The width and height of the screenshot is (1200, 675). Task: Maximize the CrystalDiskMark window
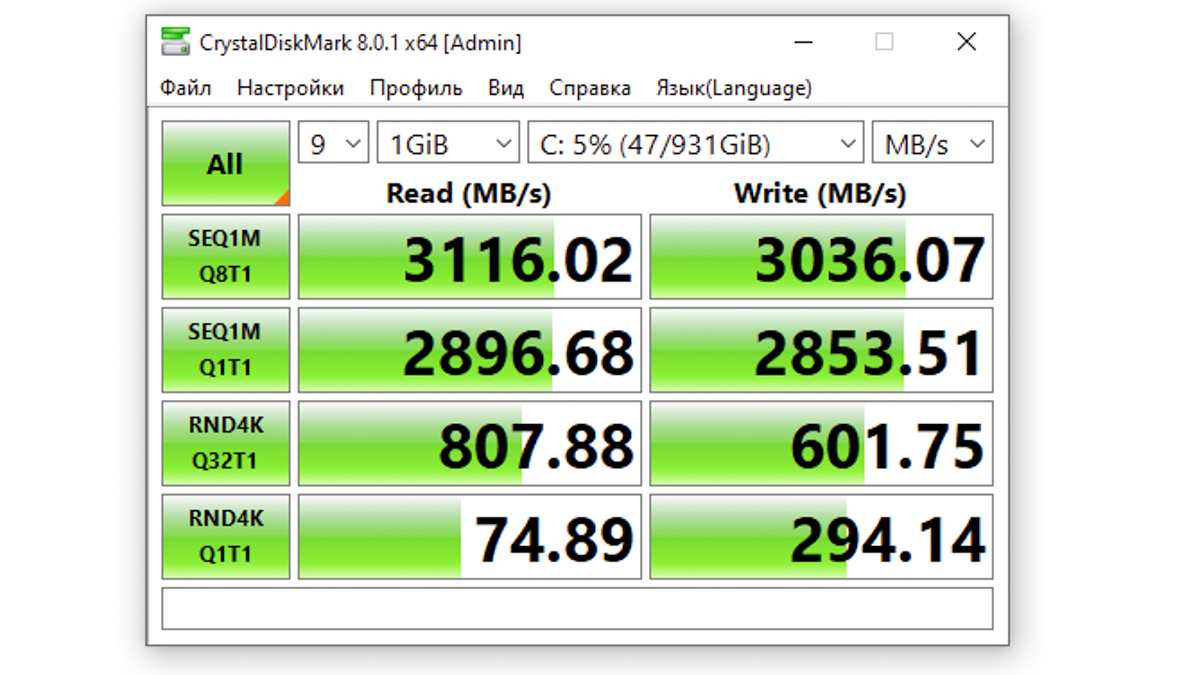pos(884,42)
